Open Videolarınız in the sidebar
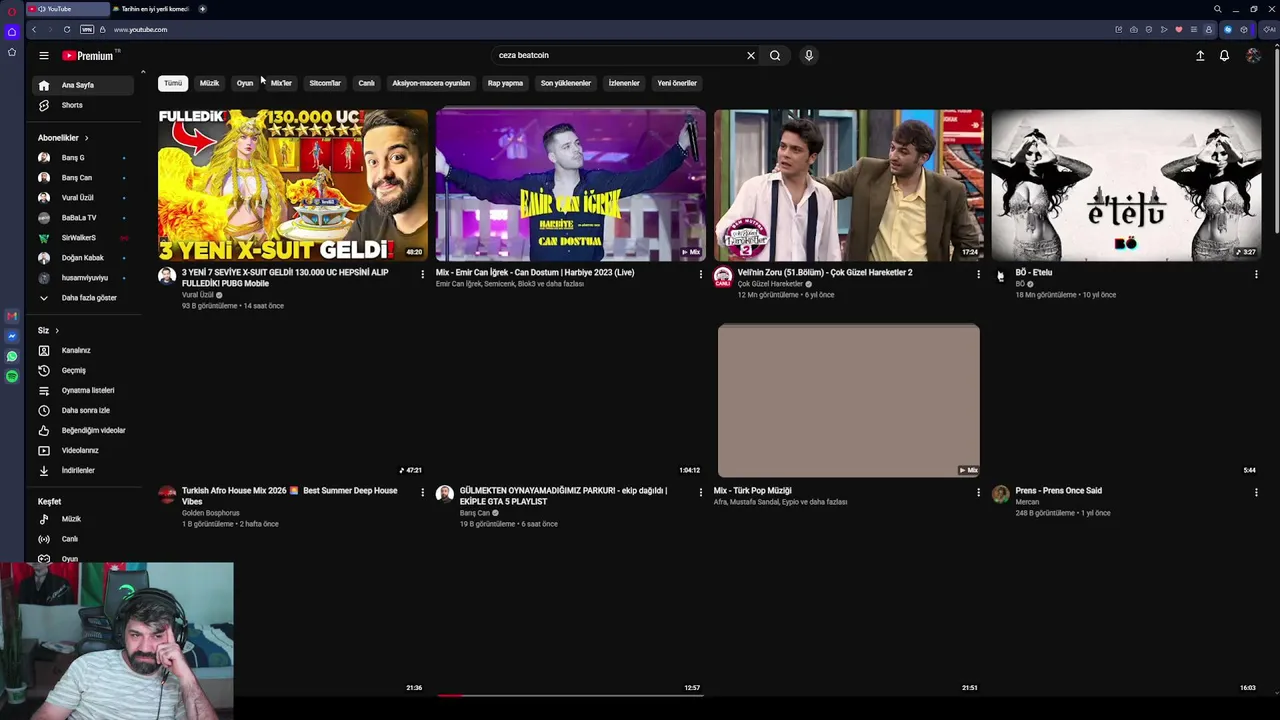The image size is (1280, 720). pos(82,450)
